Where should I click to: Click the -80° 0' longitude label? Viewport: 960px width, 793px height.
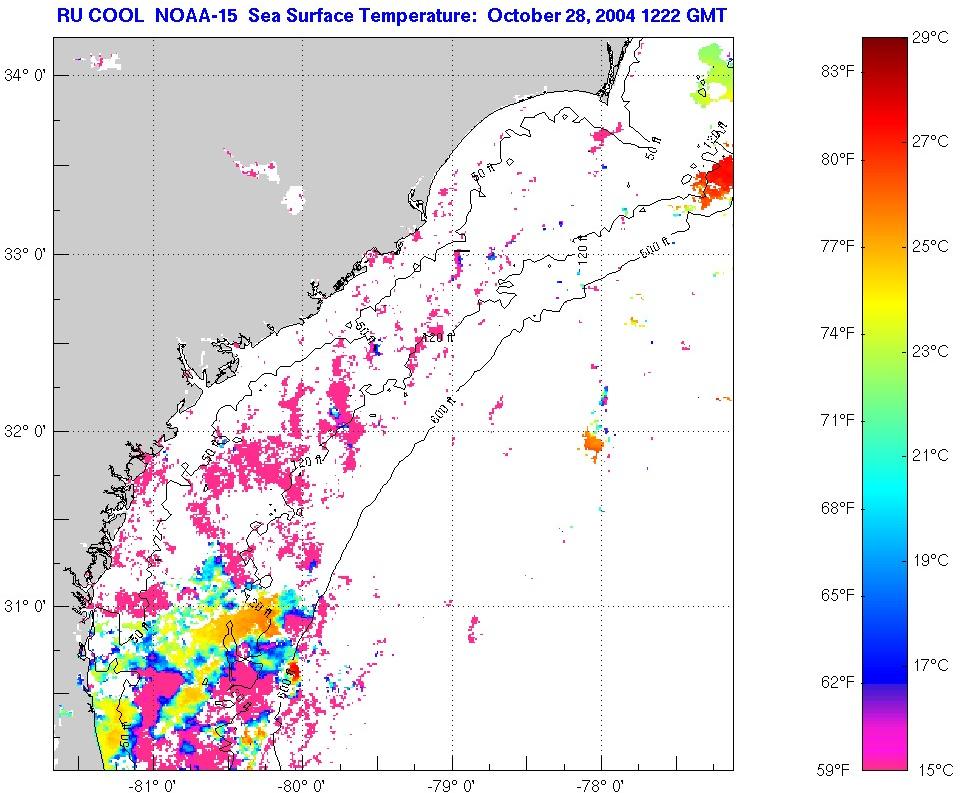click(302, 786)
